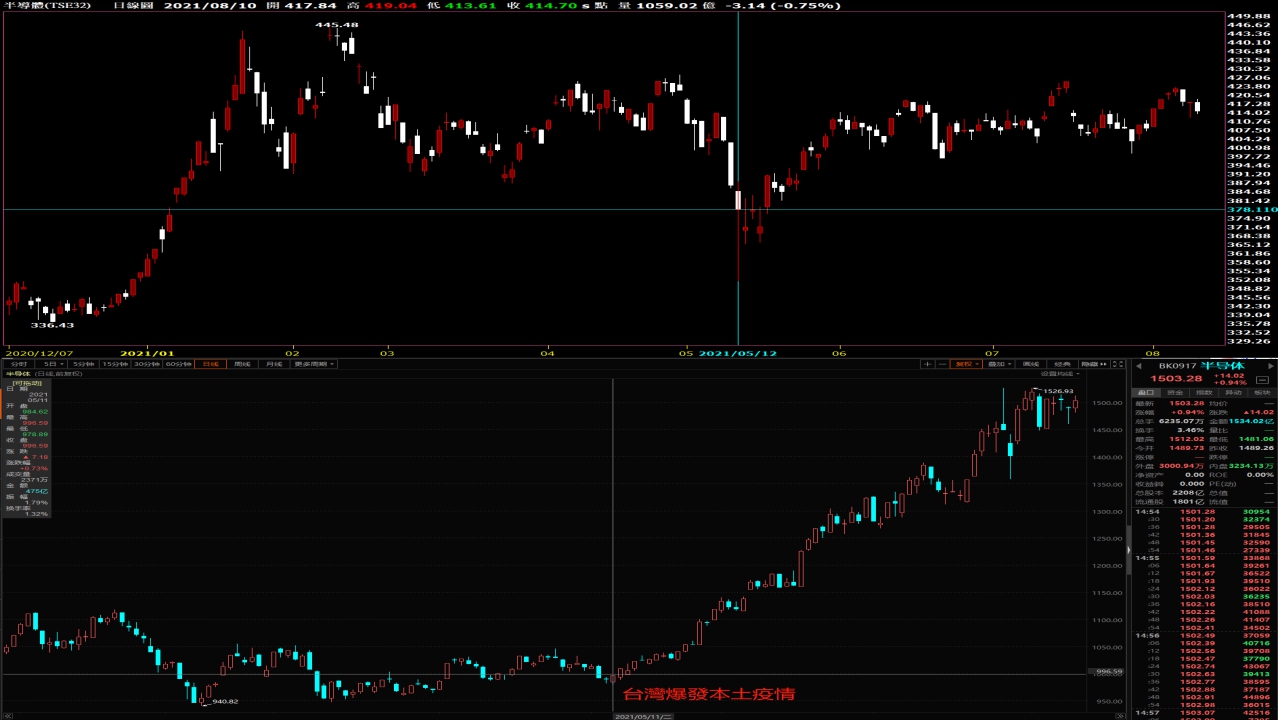Click the fullscreen expand chart icon
1279x720 pixels.
click(1118, 364)
